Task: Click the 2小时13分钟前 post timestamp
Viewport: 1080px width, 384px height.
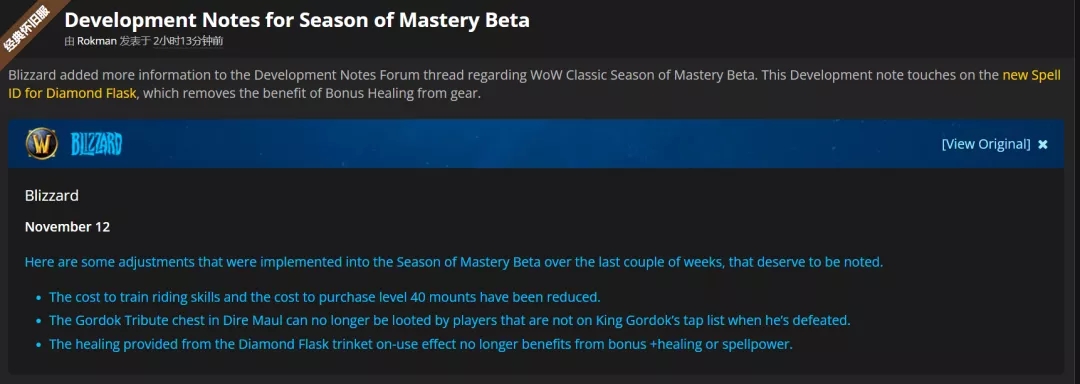Action: (189, 41)
